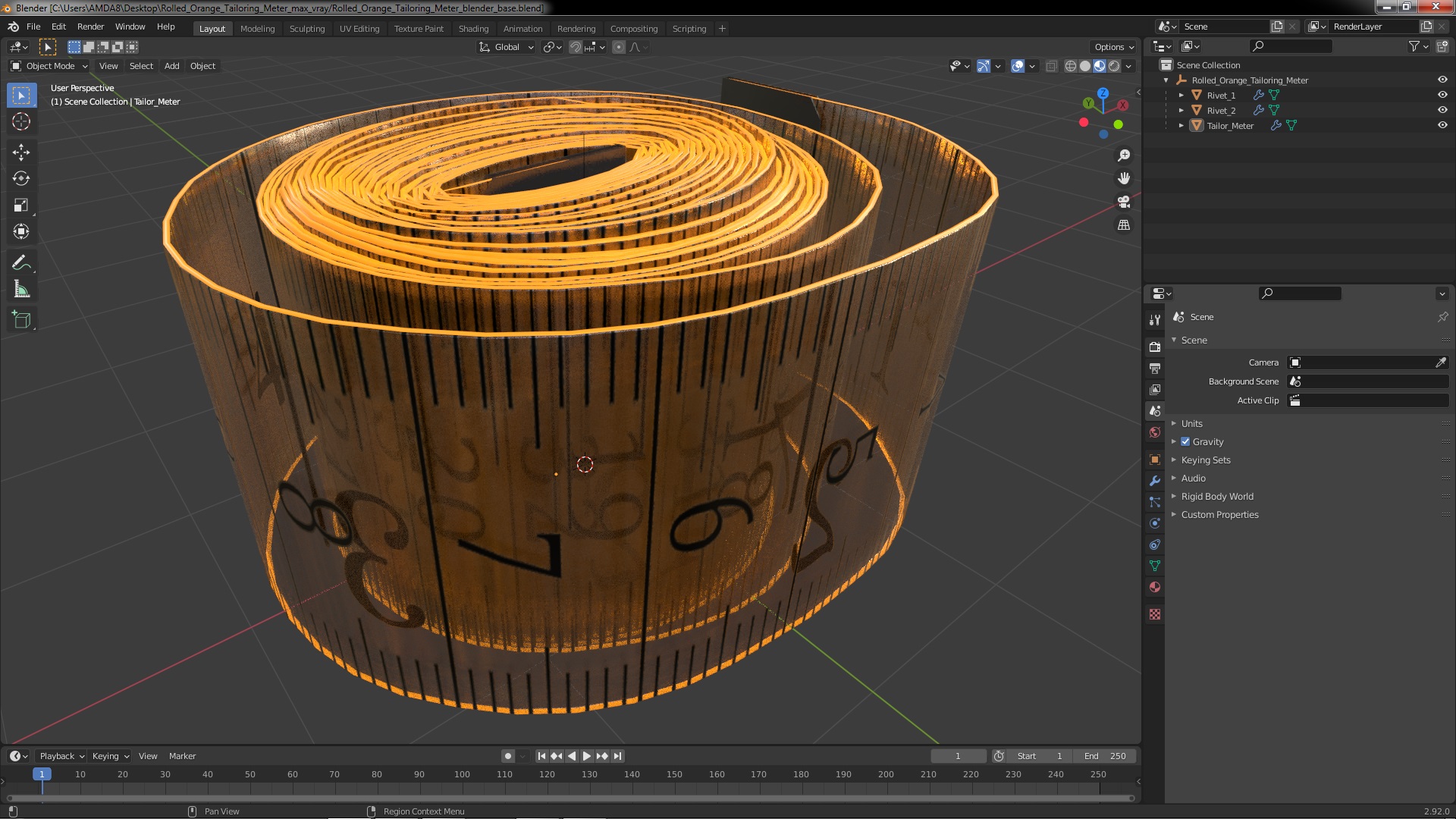The image size is (1456, 819).
Task: Toggle camera view in viewport
Action: [1124, 202]
